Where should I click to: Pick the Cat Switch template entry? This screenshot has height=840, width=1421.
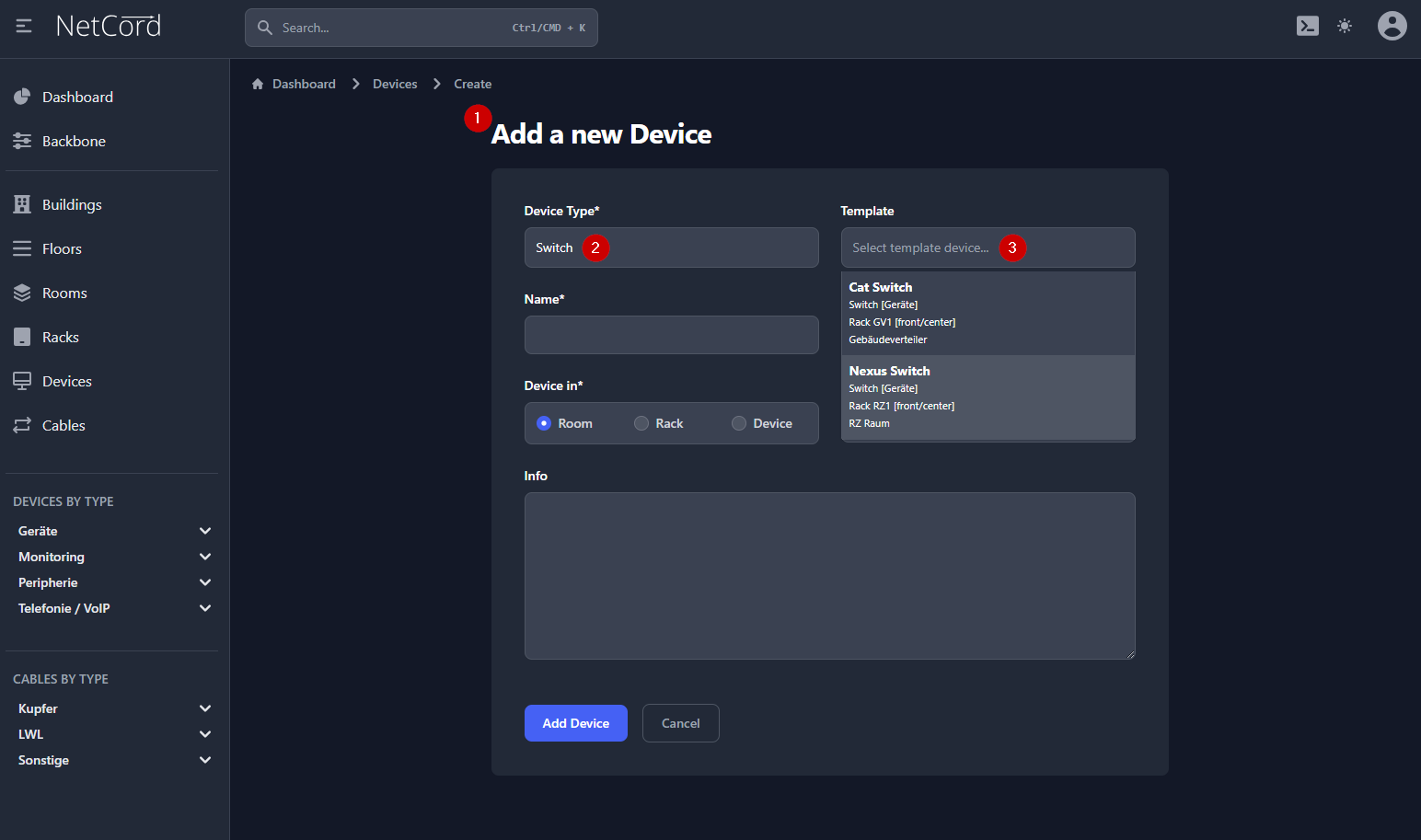(x=987, y=313)
